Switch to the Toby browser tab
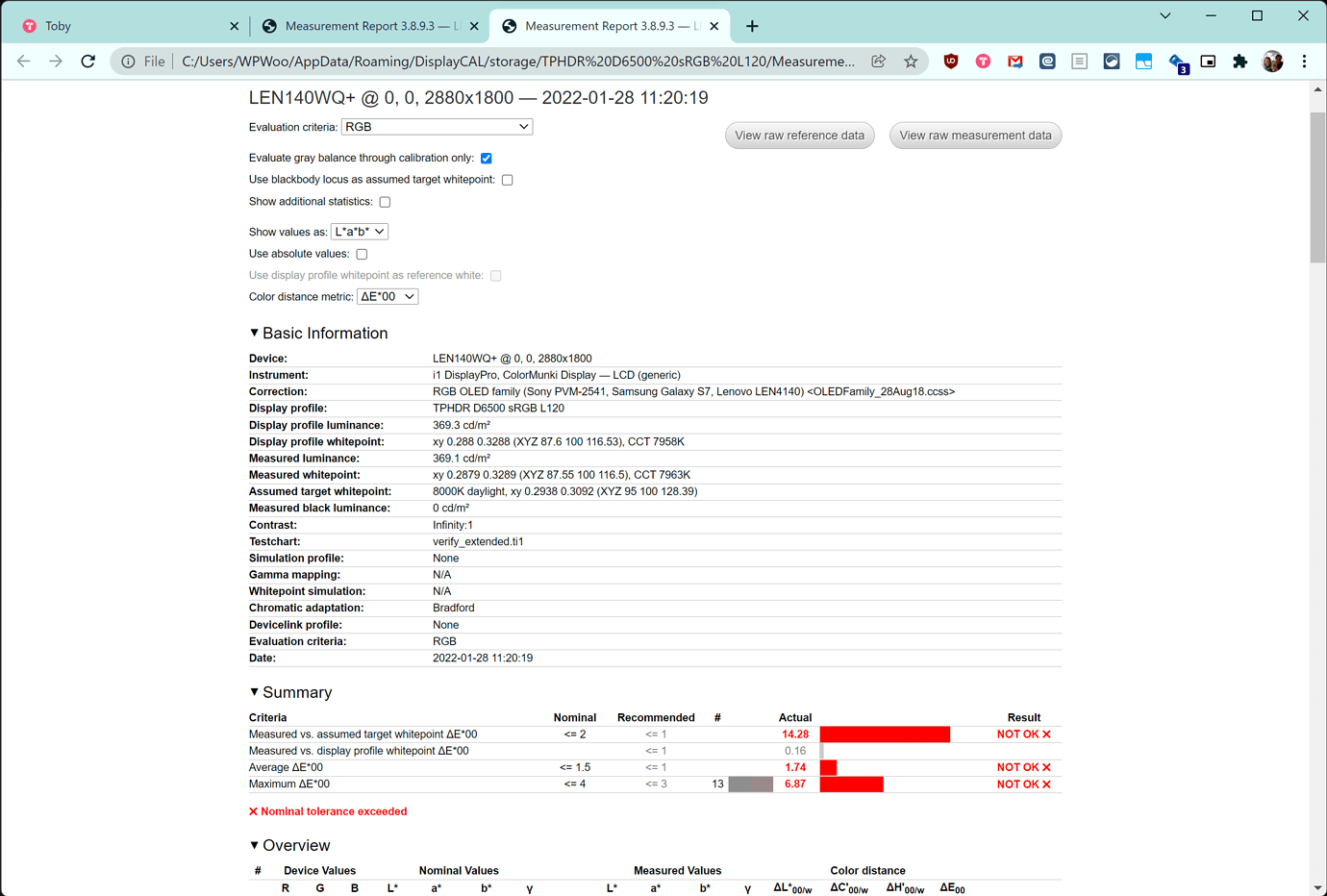The width and height of the screenshot is (1327, 896). tap(115, 25)
